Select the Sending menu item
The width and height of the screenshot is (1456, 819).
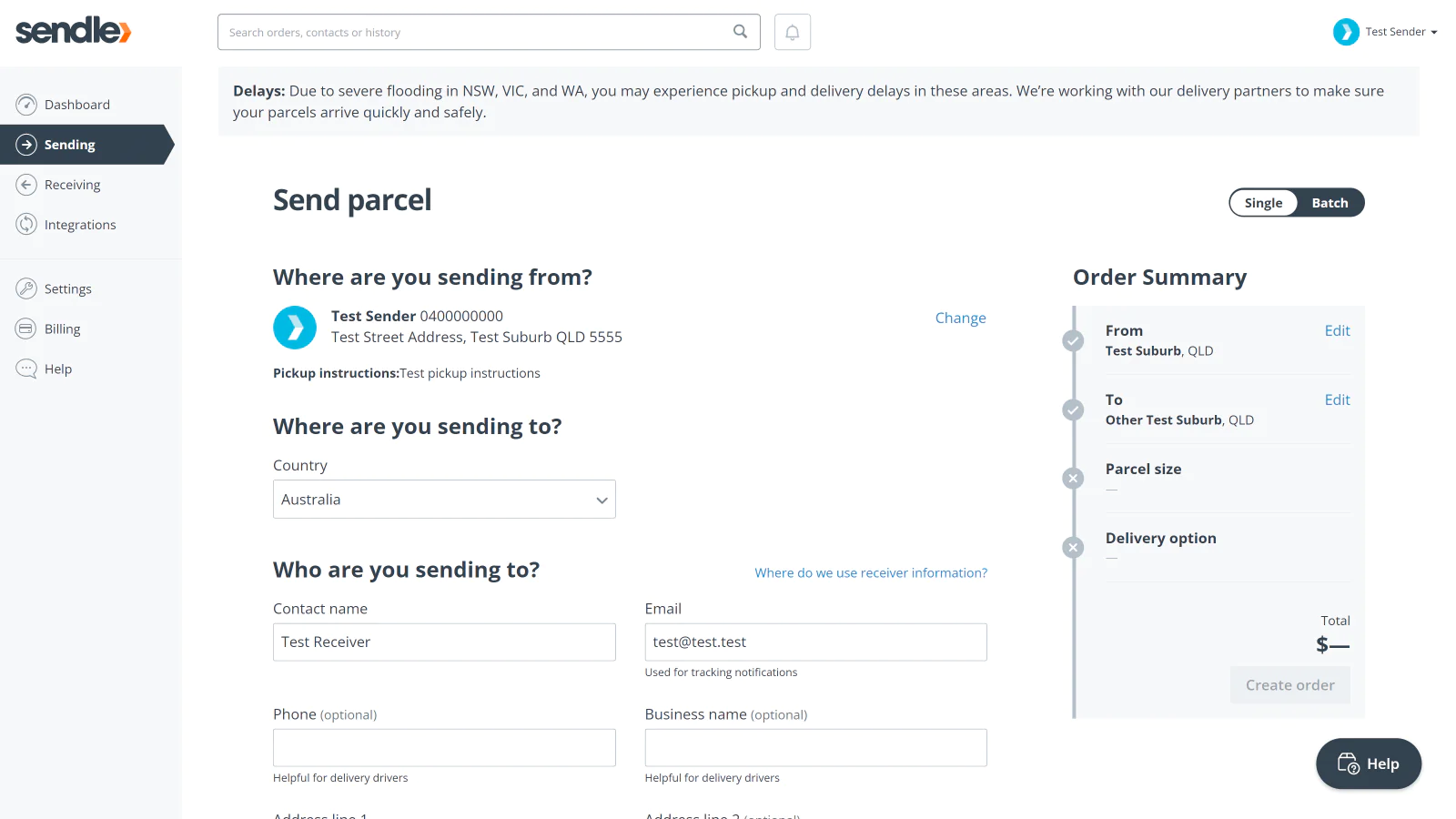point(86,145)
